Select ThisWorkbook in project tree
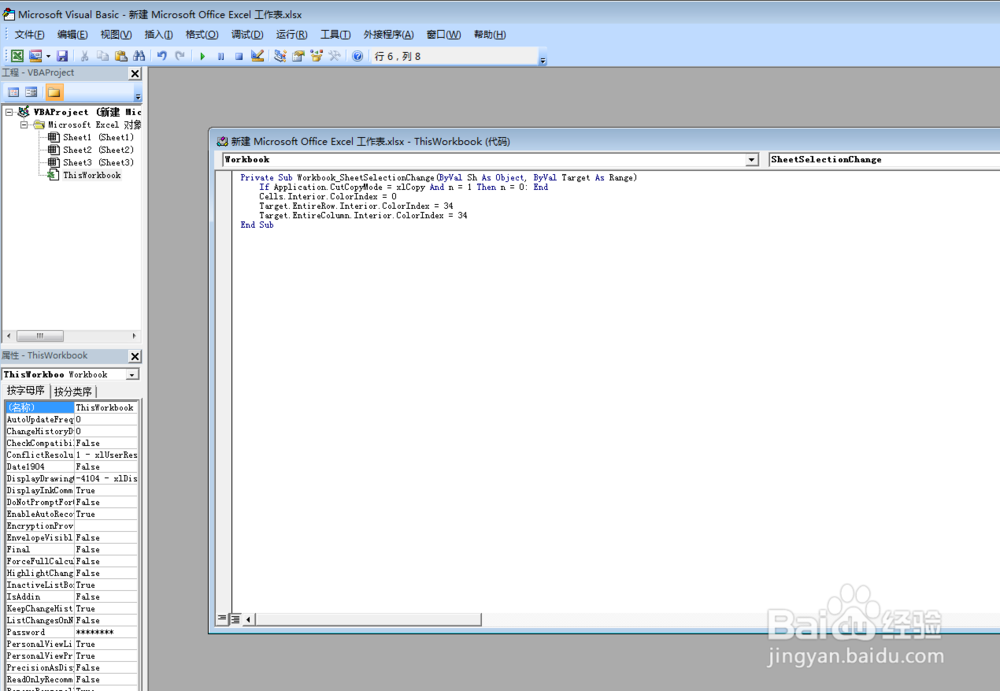 click(91, 175)
